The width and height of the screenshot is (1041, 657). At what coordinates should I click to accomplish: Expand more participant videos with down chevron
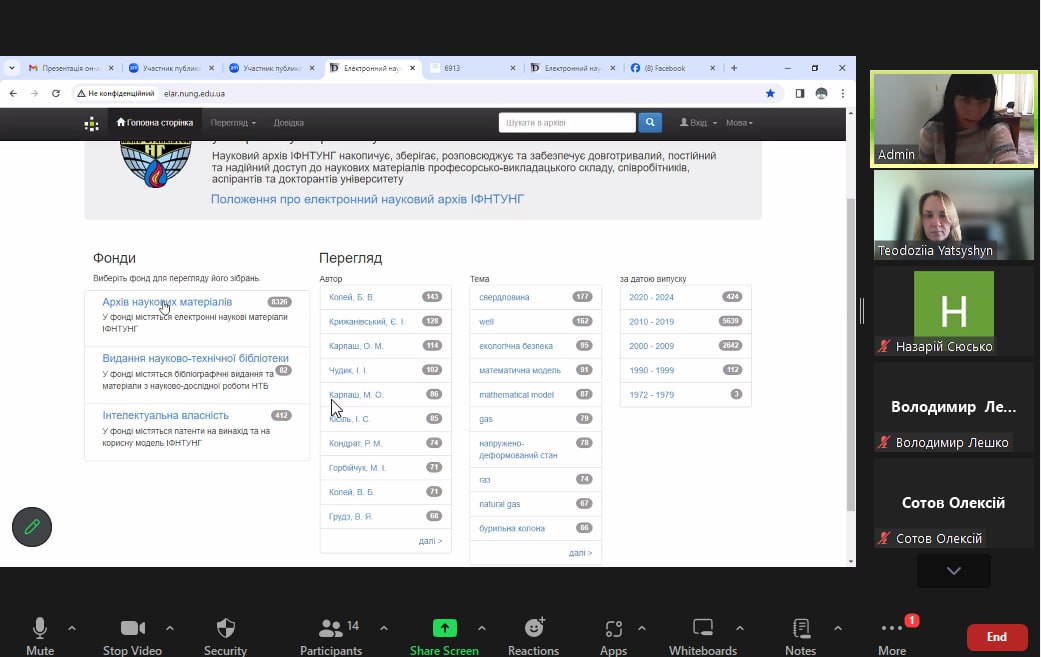953,570
